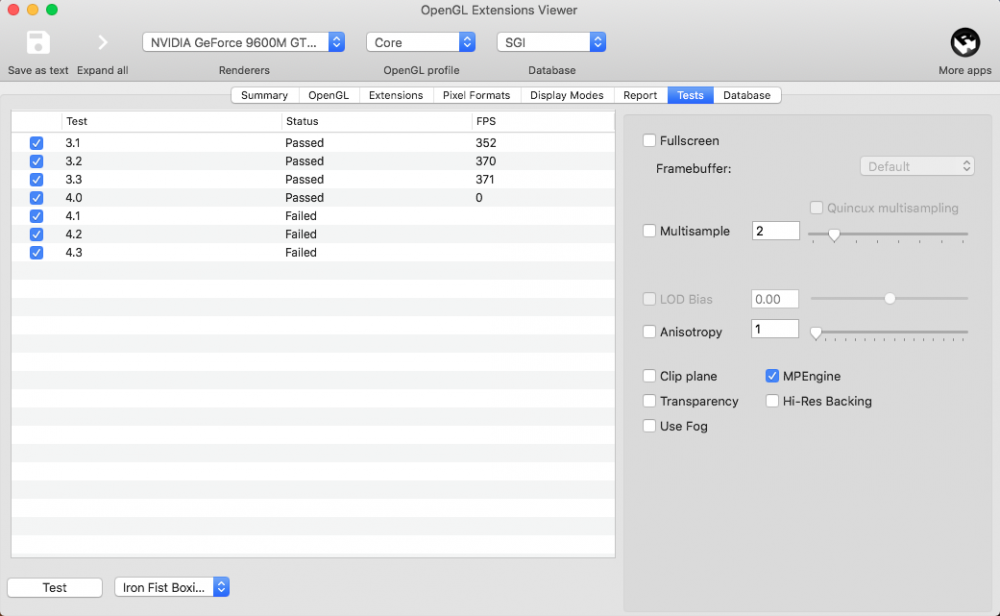
Task: Click the Anisotropy slider handle
Action: [x=816, y=332]
